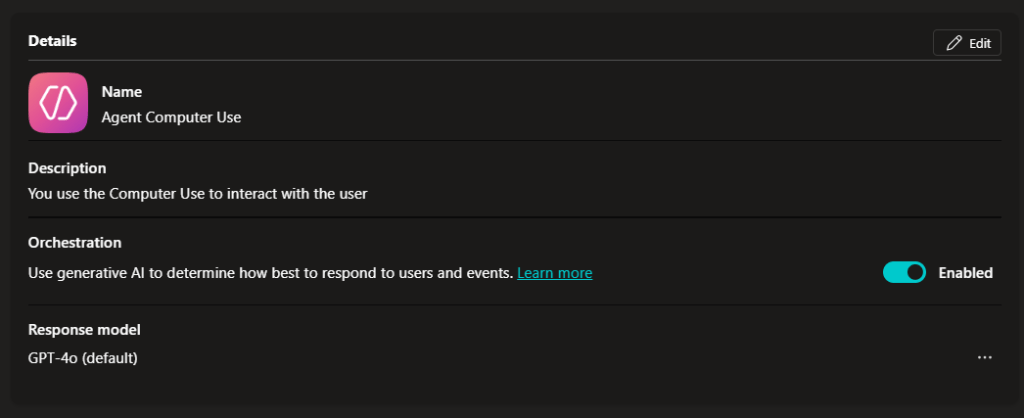Open the Learn more link

554,273
